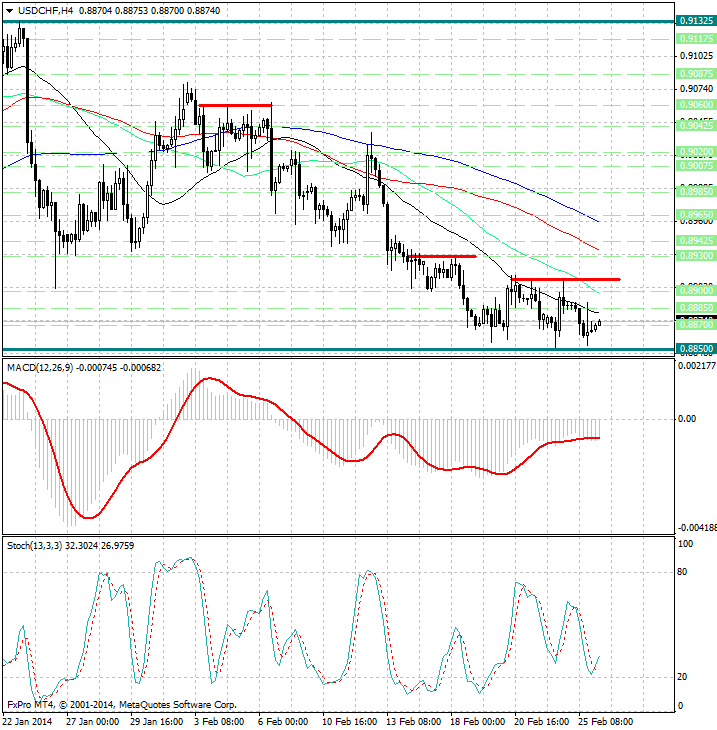Image resolution: width=717 pixels, height=730 pixels.
Task: Select the 20 Feb 16:00 time axis label
Action: (541, 722)
